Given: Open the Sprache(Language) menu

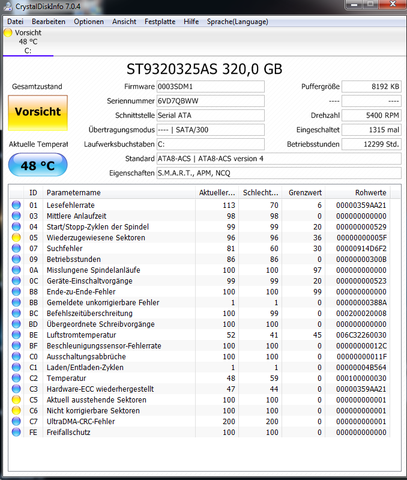Looking at the screenshot, I should 238,22.
